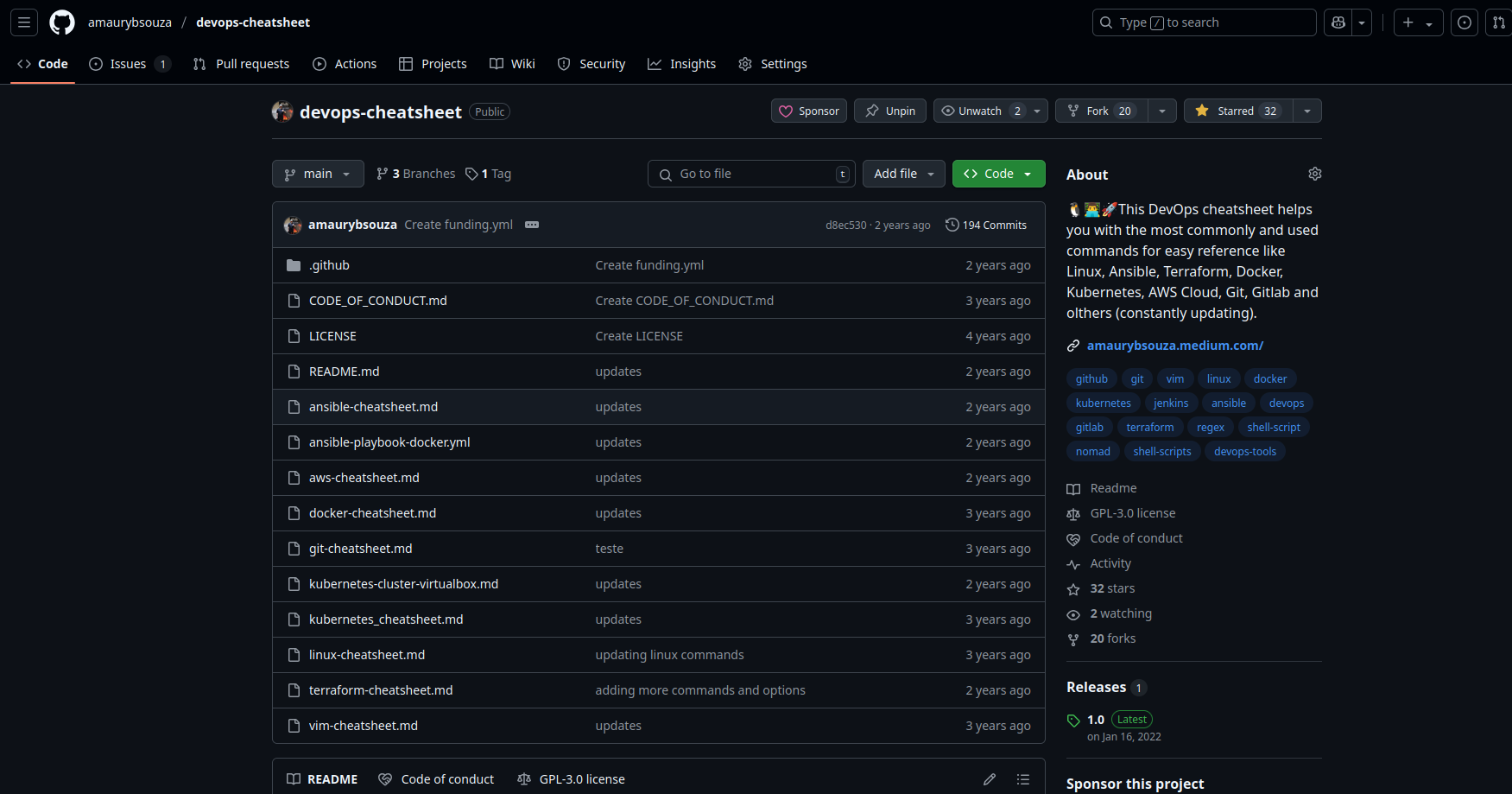View the 1 Tag link

(488, 174)
